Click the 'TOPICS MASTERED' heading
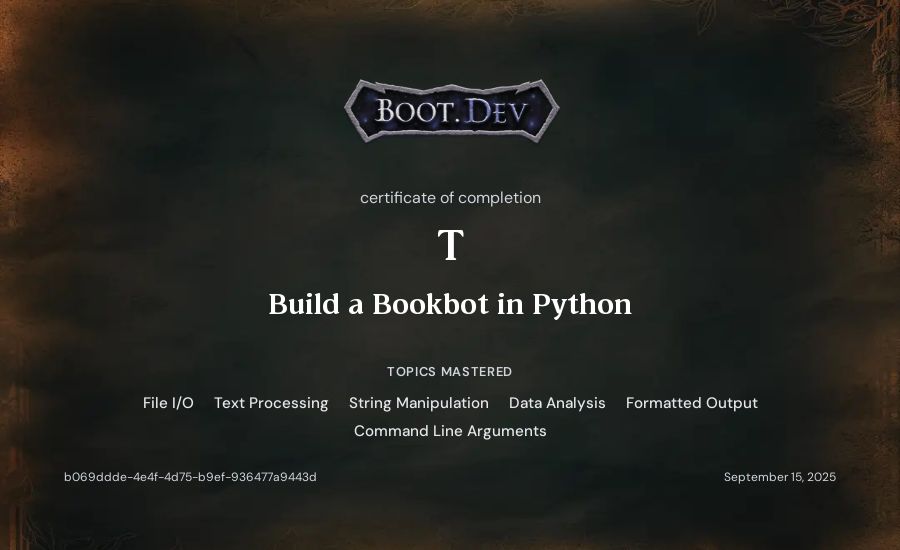The width and height of the screenshot is (900, 550). click(x=449, y=371)
